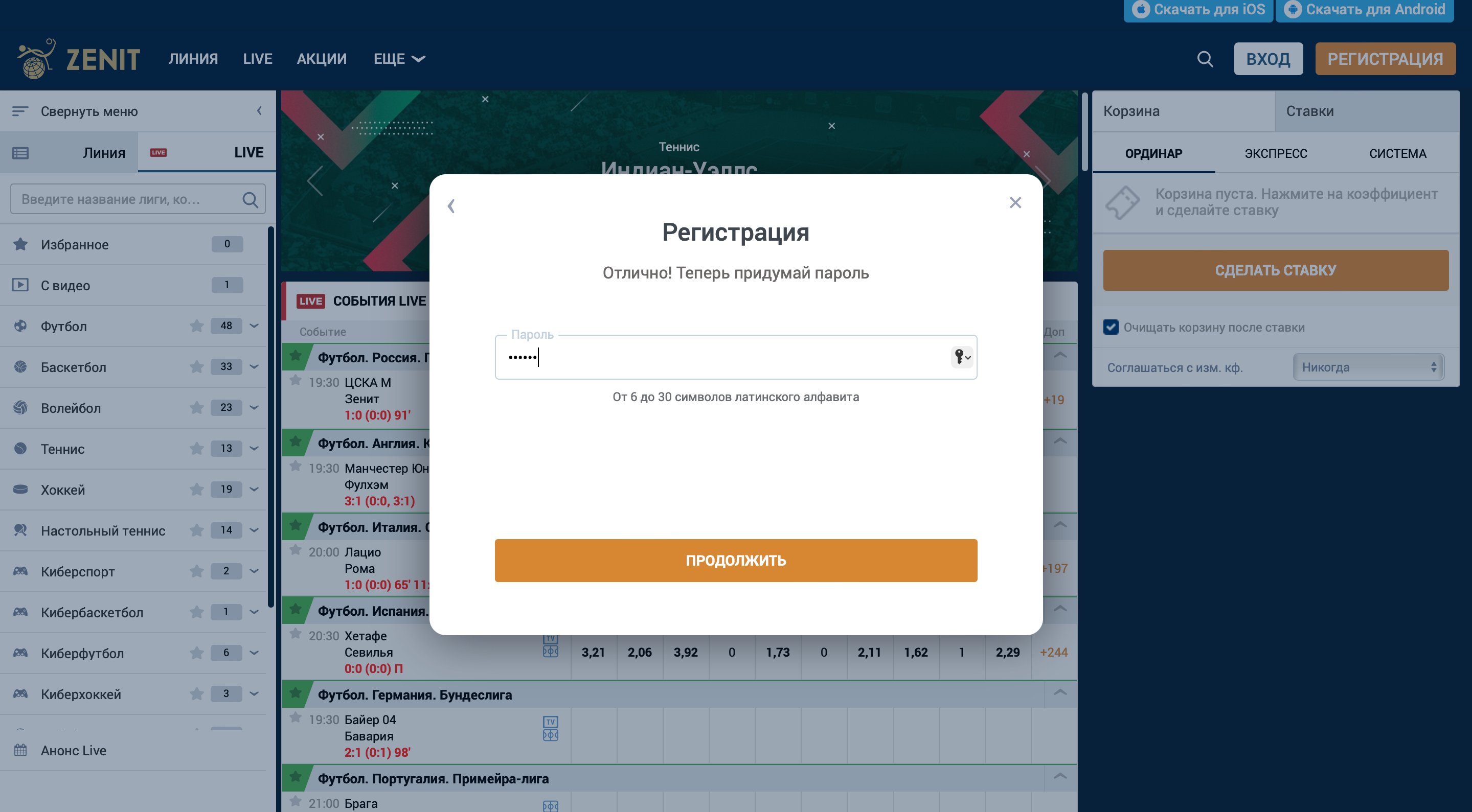Uncheck Очищать корзину после ставки checkbox
This screenshot has width=1472, height=812.
click(1111, 327)
